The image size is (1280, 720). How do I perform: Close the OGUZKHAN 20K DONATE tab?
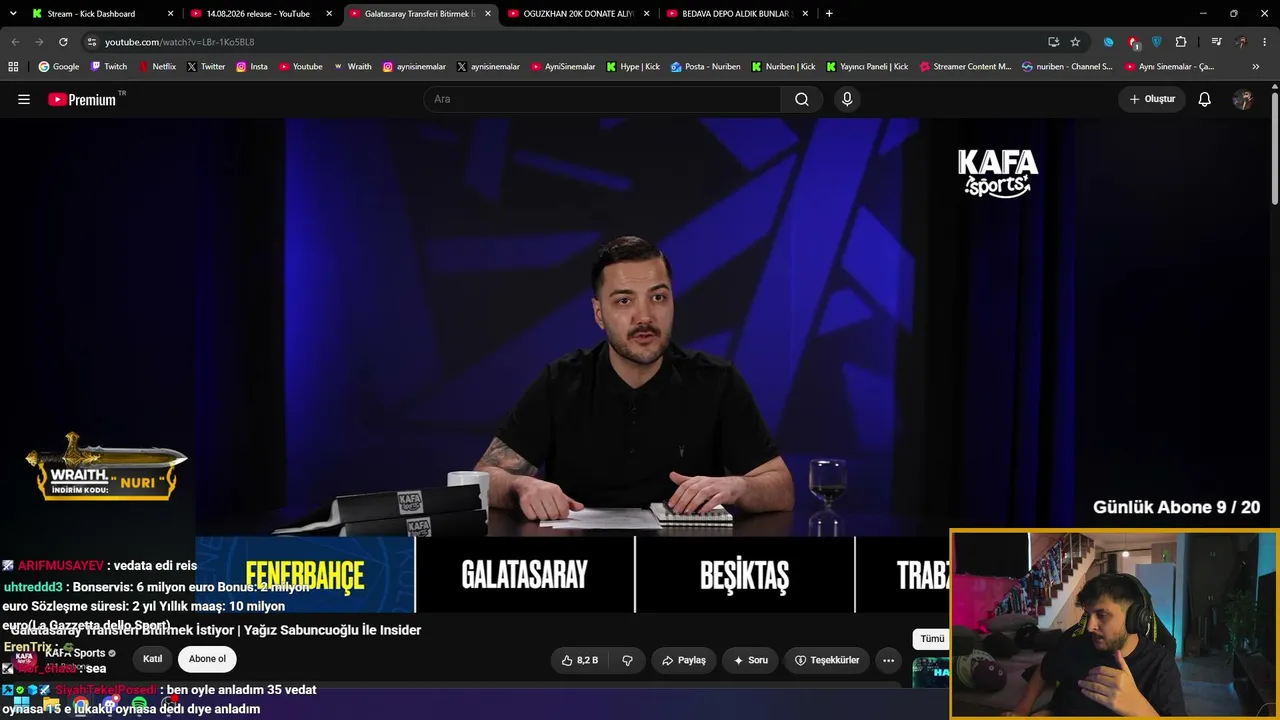pyautogui.click(x=647, y=14)
